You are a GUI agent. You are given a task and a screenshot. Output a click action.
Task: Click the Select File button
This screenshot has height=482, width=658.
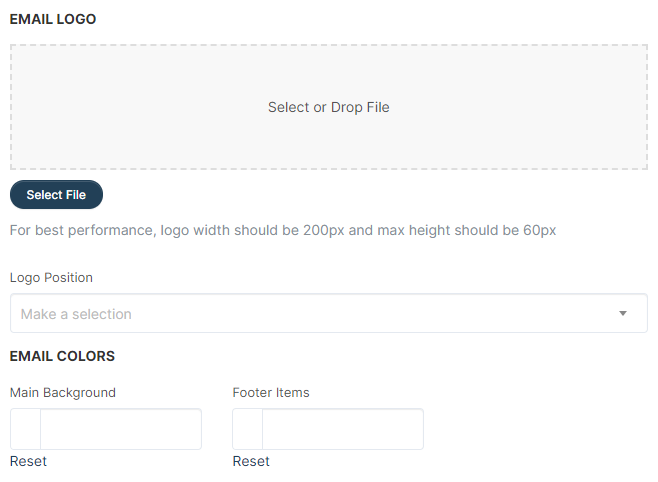click(56, 195)
